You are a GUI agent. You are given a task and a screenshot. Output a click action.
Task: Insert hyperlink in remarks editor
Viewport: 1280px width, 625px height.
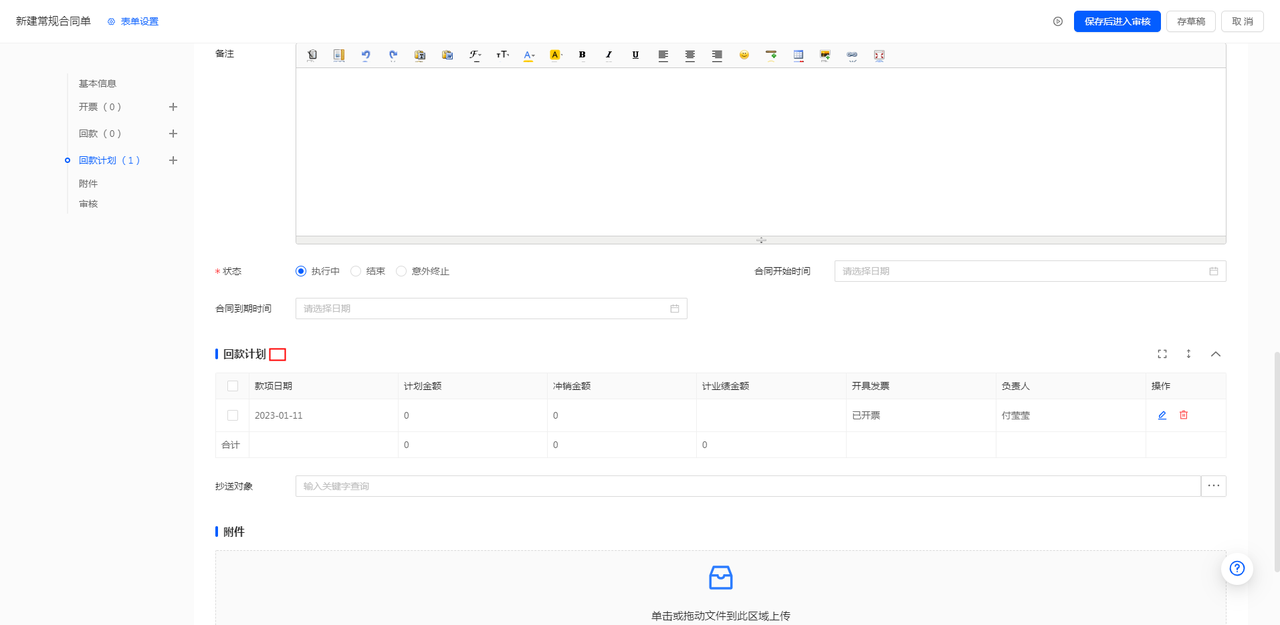[852, 55]
